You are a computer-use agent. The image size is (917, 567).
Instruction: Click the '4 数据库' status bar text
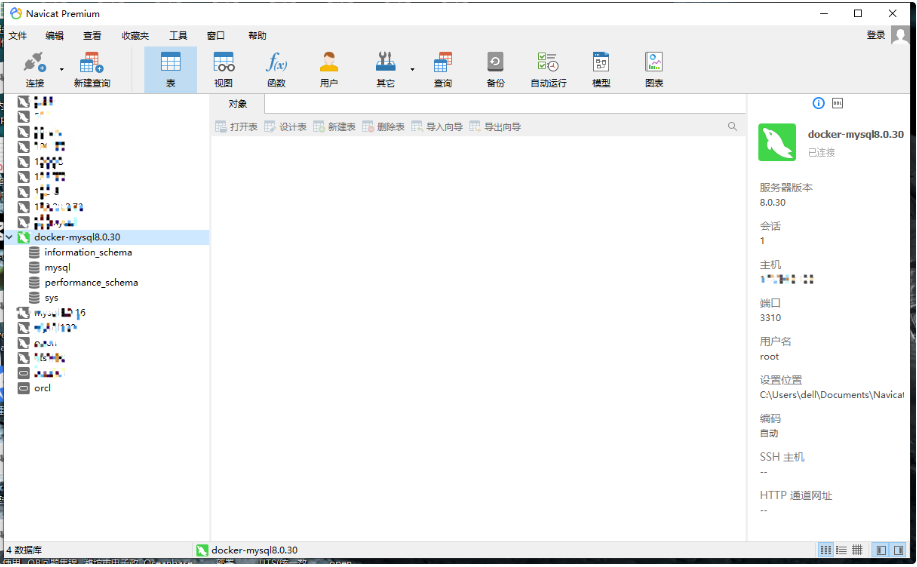click(x=24, y=550)
